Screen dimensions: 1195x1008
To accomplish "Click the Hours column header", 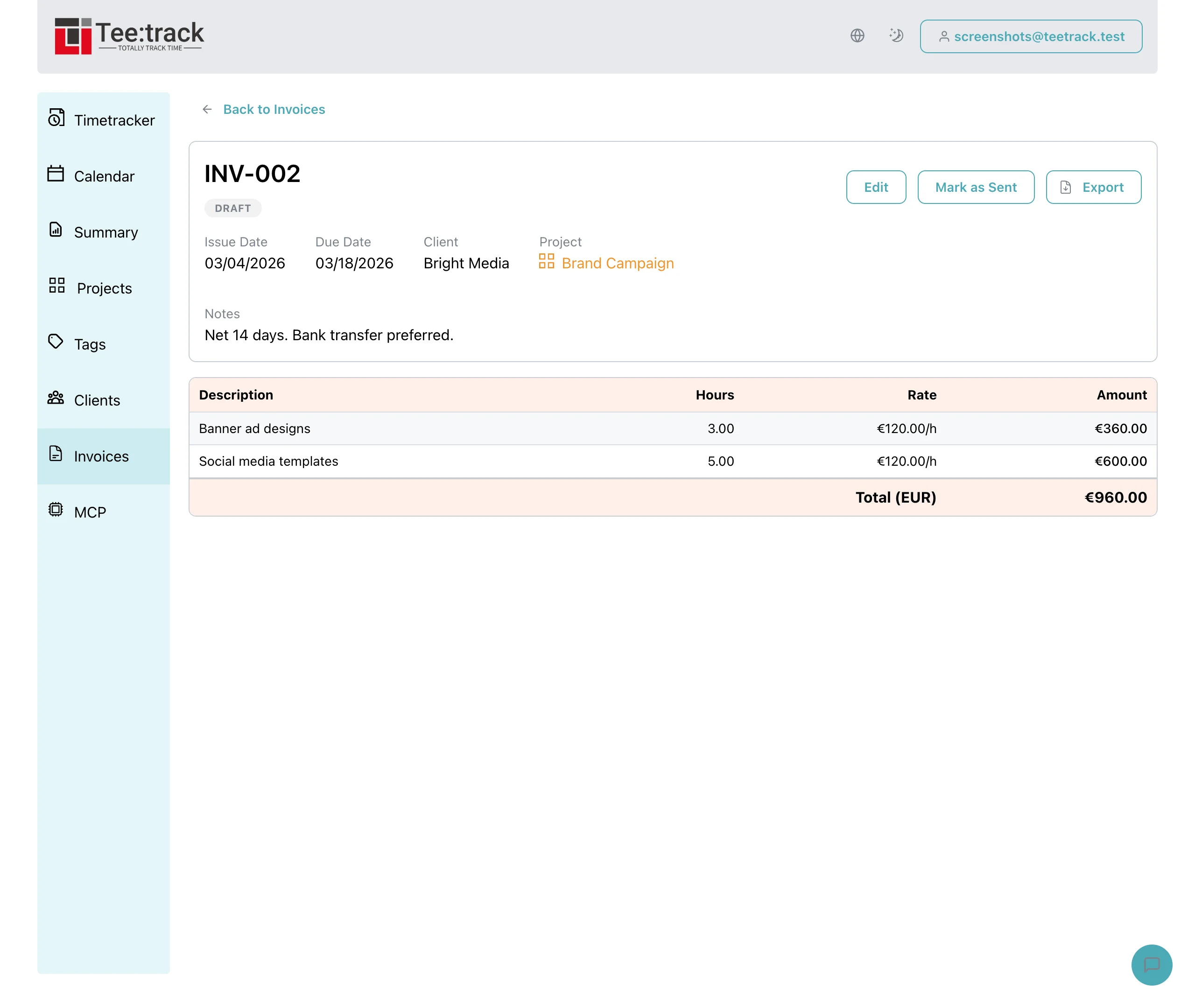I will click(x=714, y=395).
